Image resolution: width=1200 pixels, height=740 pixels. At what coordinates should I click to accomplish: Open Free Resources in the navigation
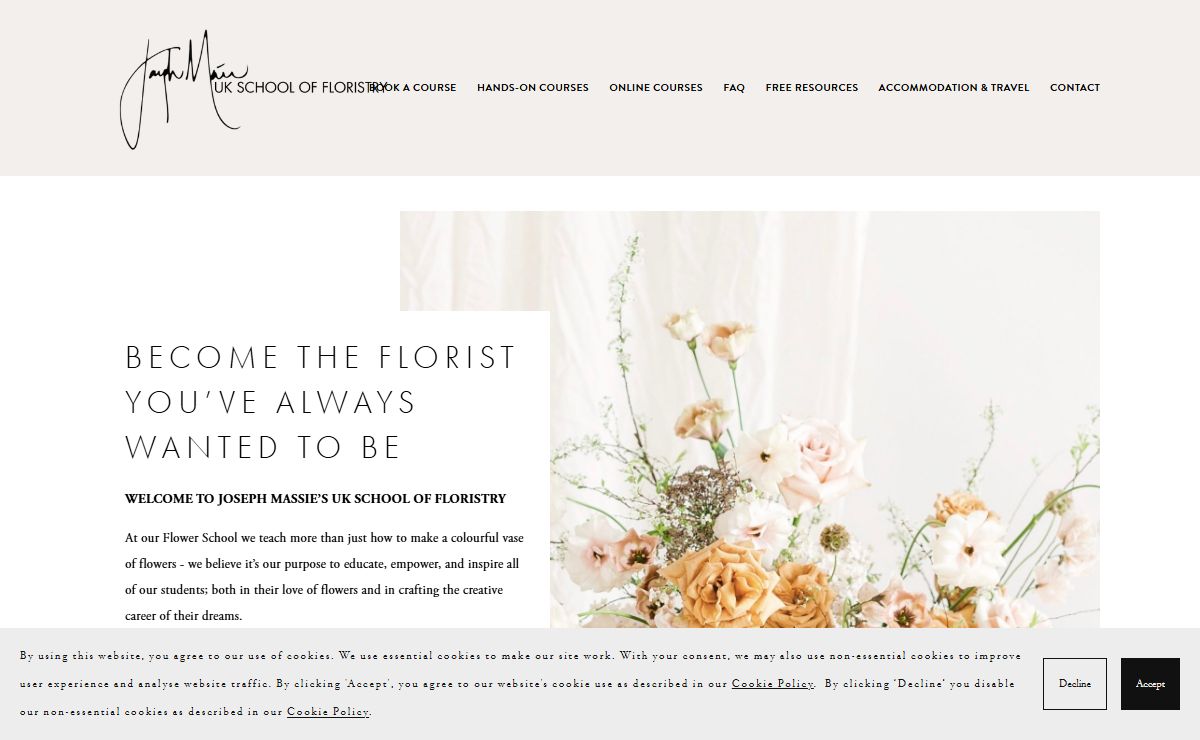(812, 88)
